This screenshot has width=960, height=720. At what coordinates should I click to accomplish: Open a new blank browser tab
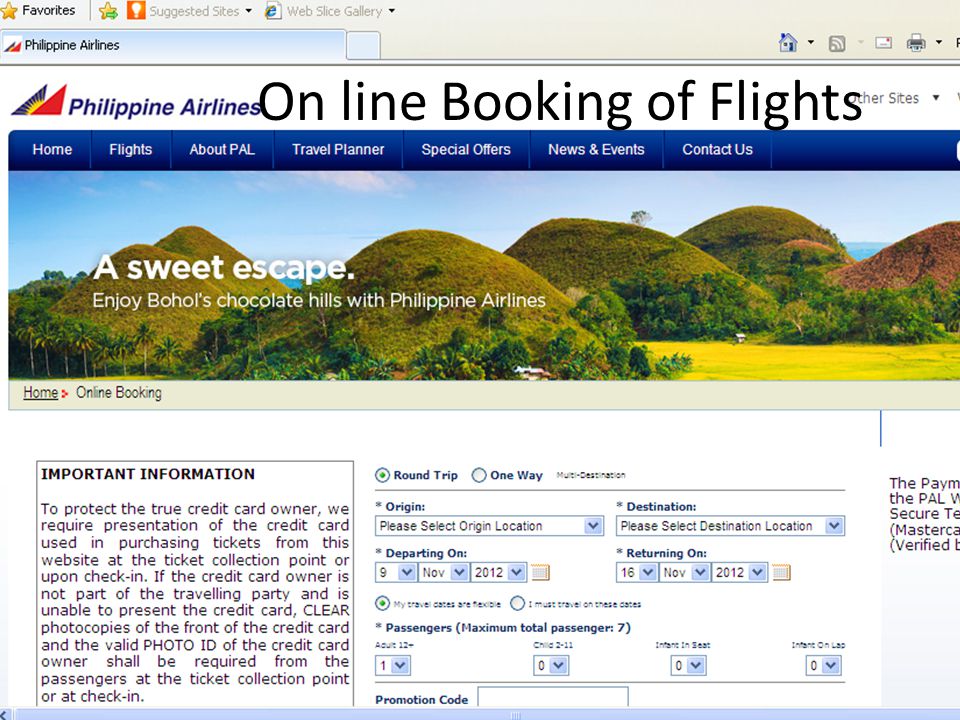click(x=363, y=46)
